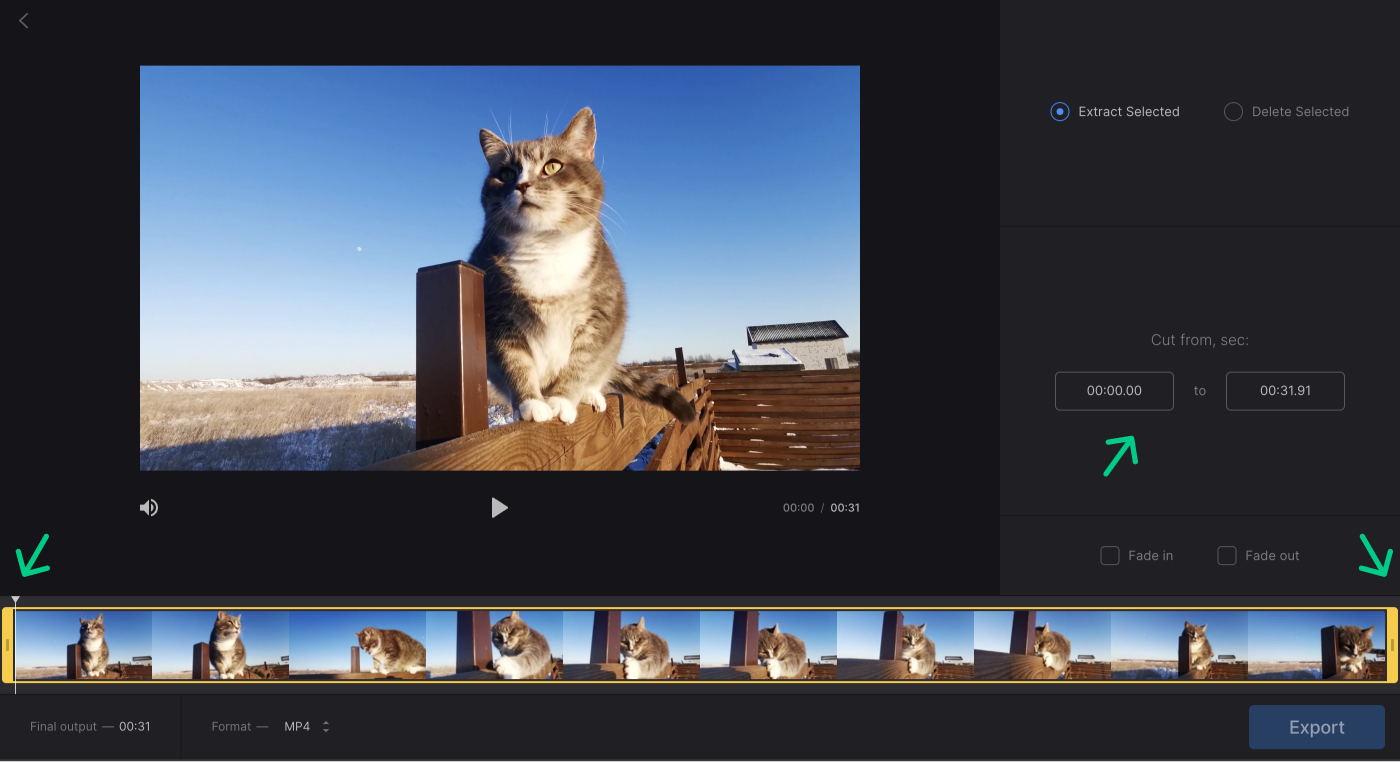Viewport: 1400px width, 762px height.
Task: Grab the right yellow trim handle
Action: click(x=1392, y=645)
